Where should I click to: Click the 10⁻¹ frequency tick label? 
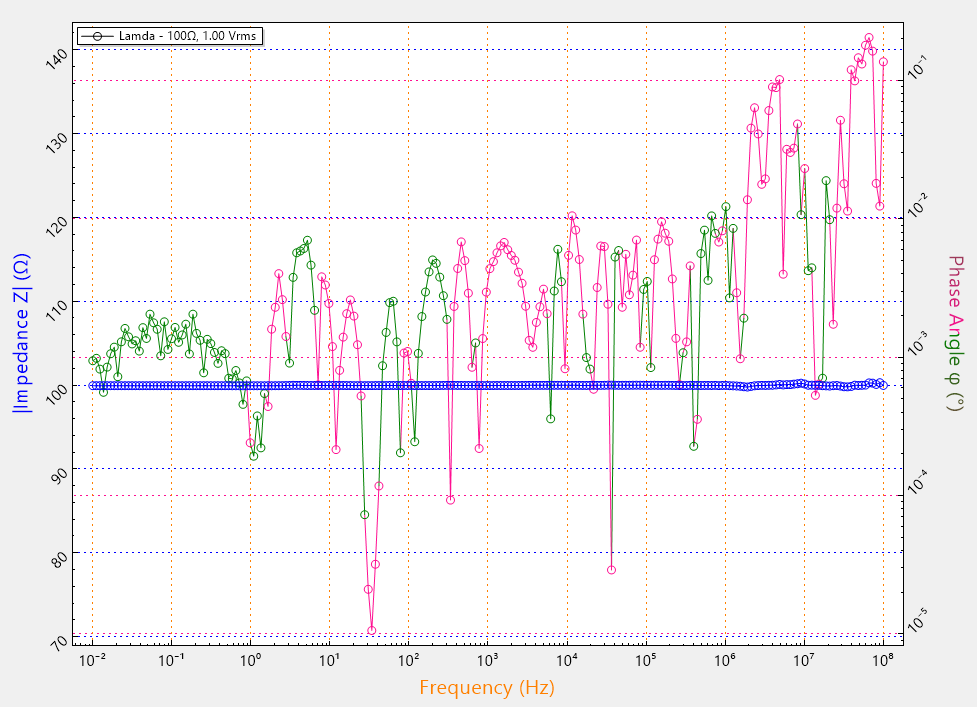coord(171,660)
